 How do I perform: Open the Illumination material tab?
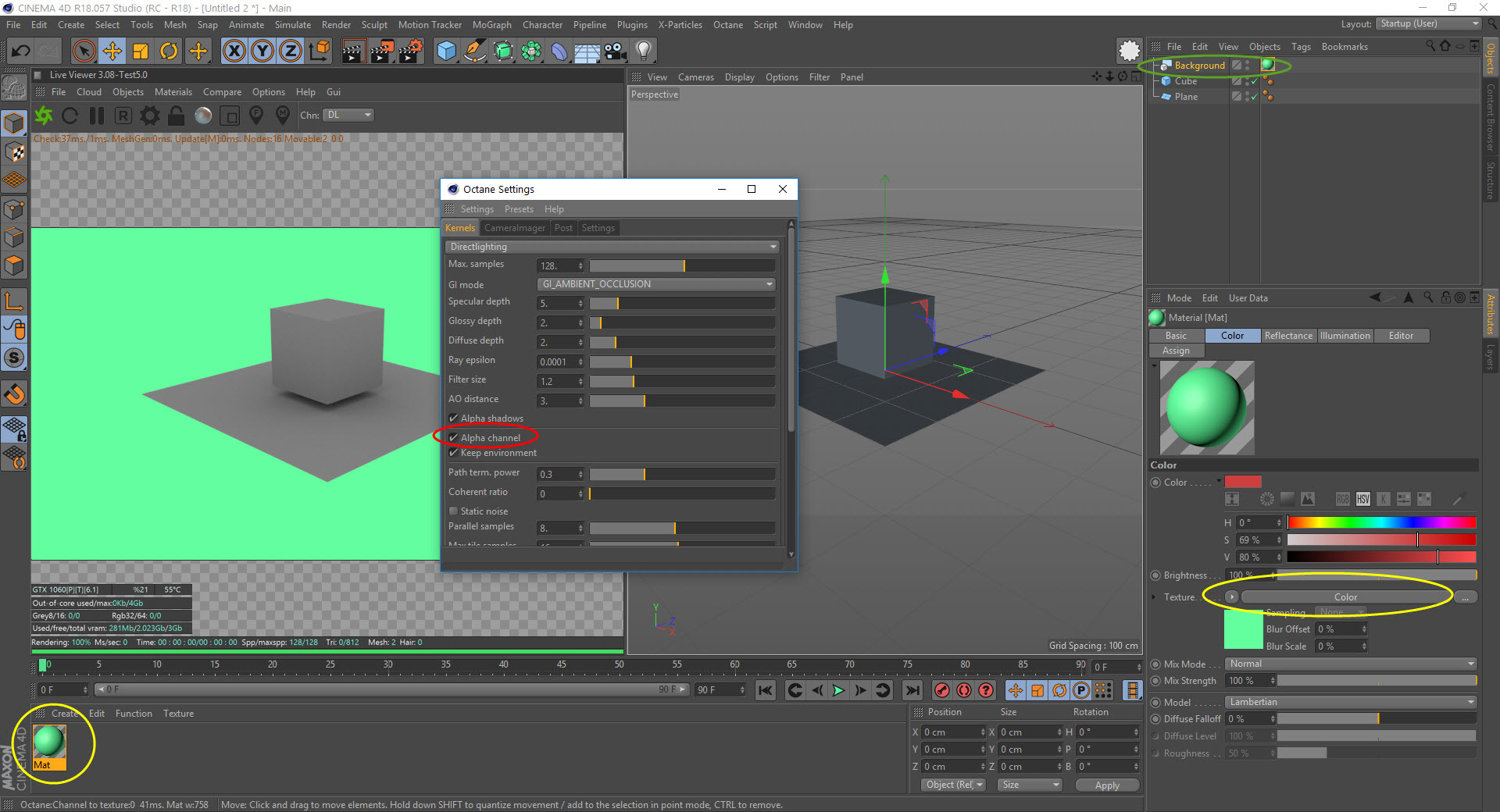1345,336
